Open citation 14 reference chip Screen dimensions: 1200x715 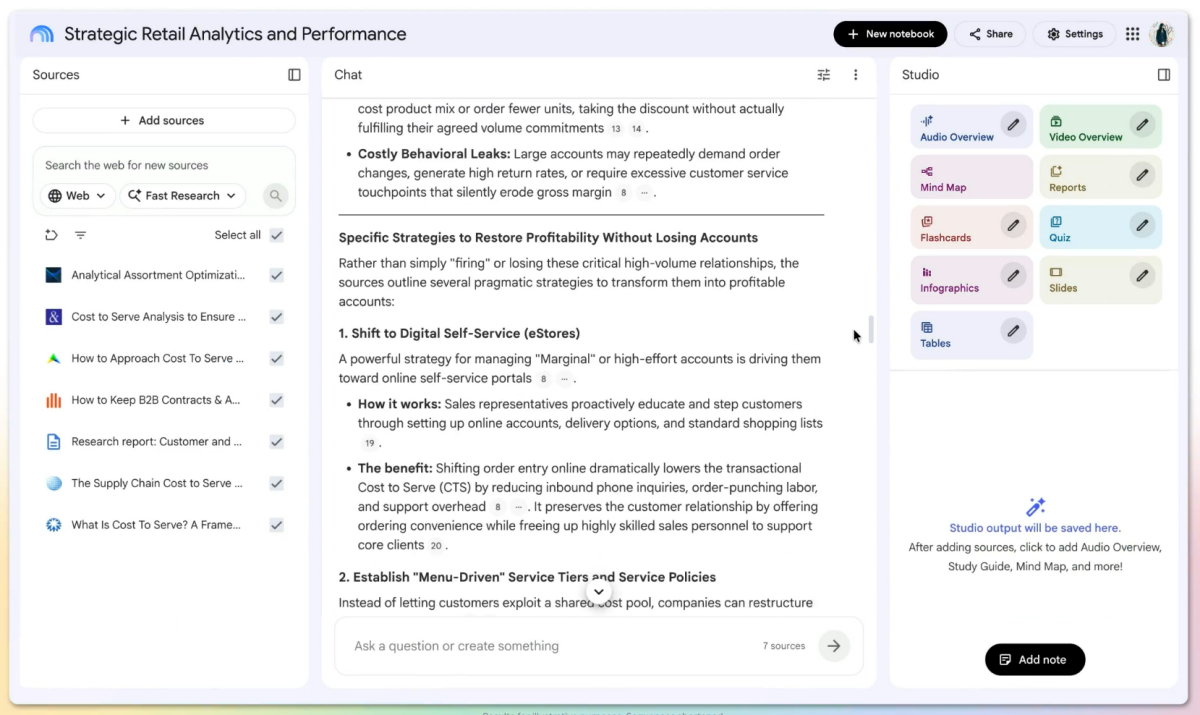636,129
